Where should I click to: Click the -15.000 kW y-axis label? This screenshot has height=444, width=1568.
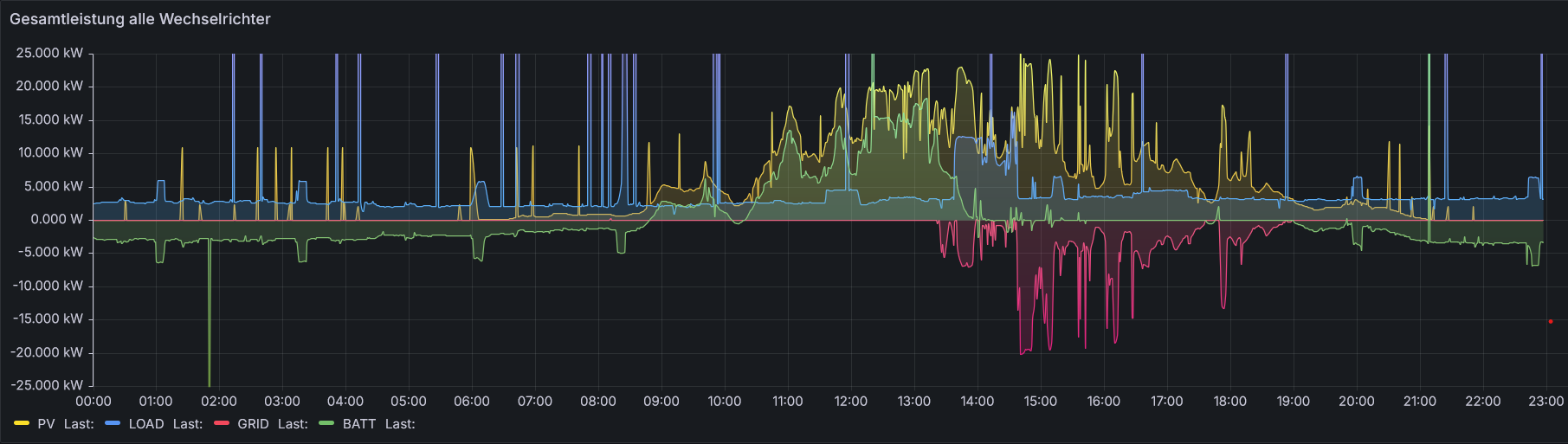pos(48,319)
